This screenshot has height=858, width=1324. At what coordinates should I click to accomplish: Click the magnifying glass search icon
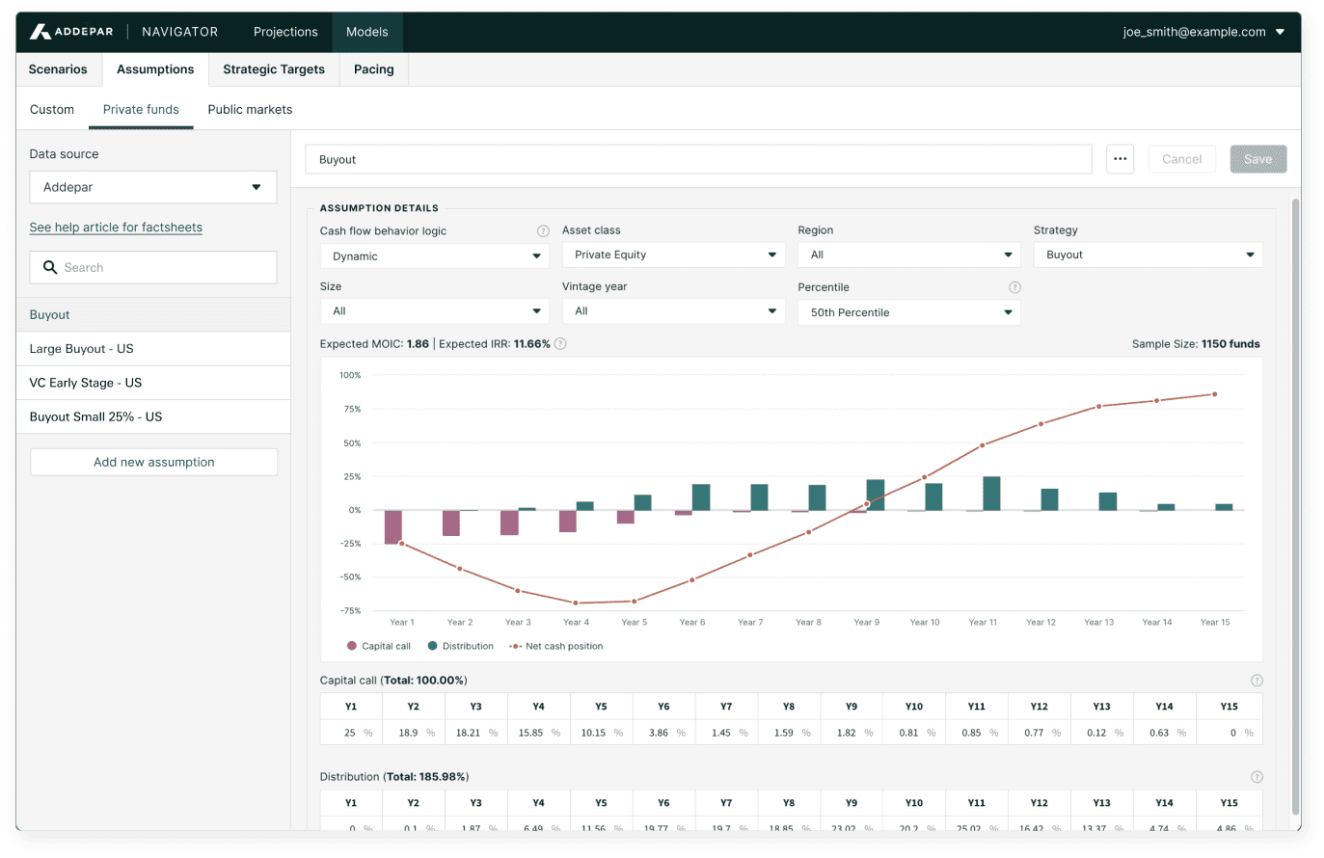coord(50,268)
